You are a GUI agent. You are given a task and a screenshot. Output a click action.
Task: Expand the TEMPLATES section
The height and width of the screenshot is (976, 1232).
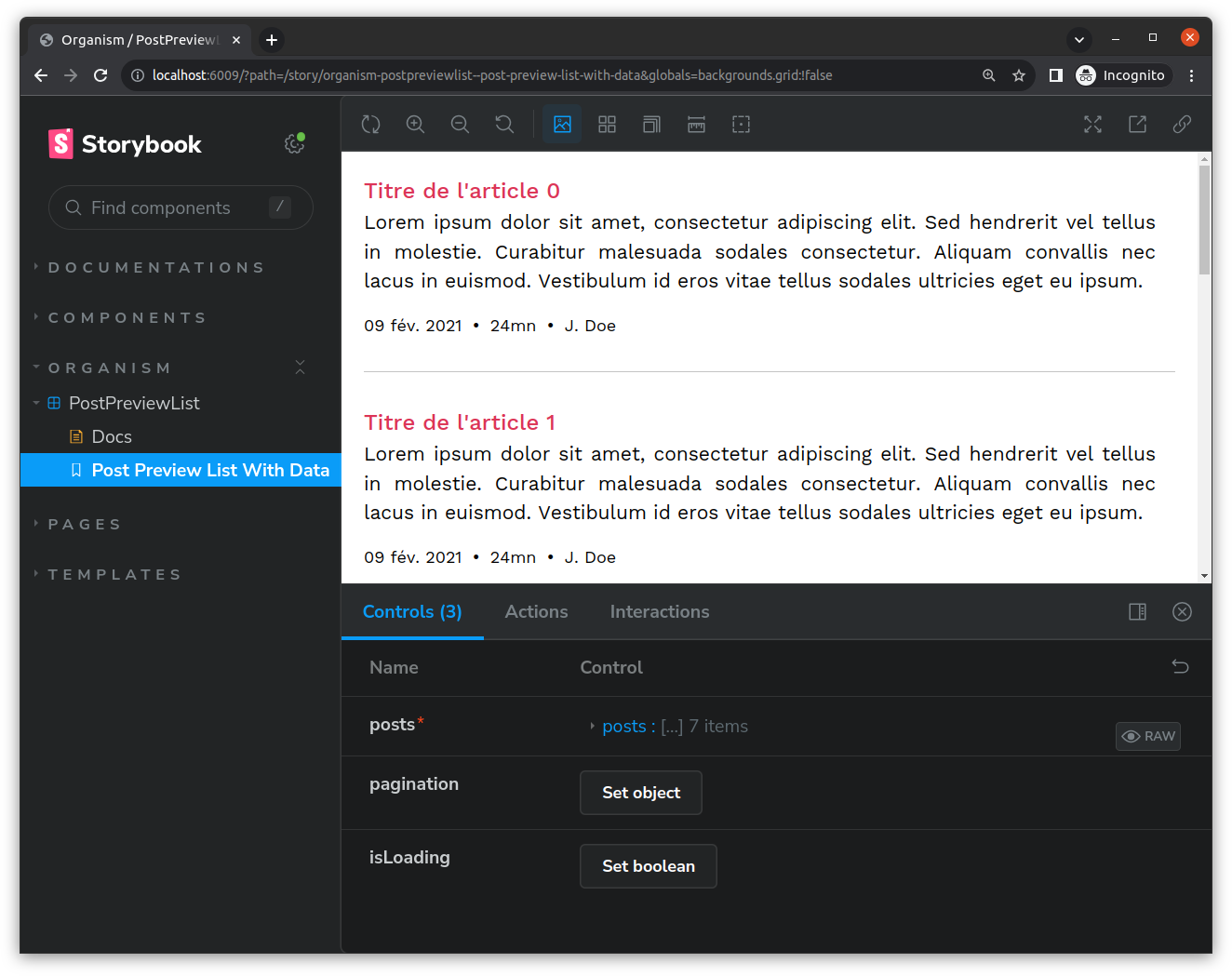(114, 574)
